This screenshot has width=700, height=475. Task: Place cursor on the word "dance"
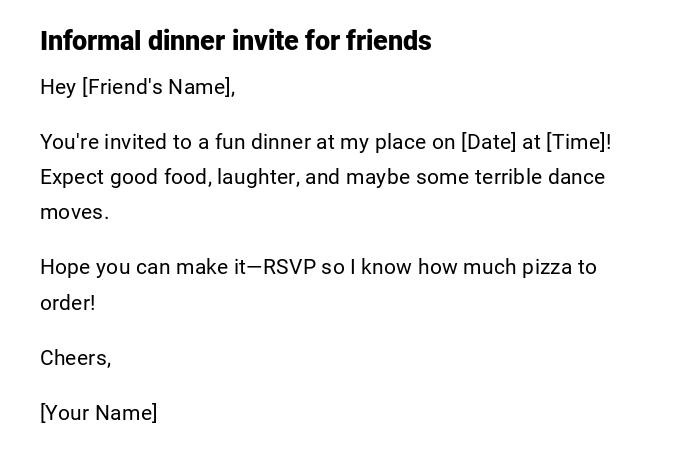tap(580, 177)
